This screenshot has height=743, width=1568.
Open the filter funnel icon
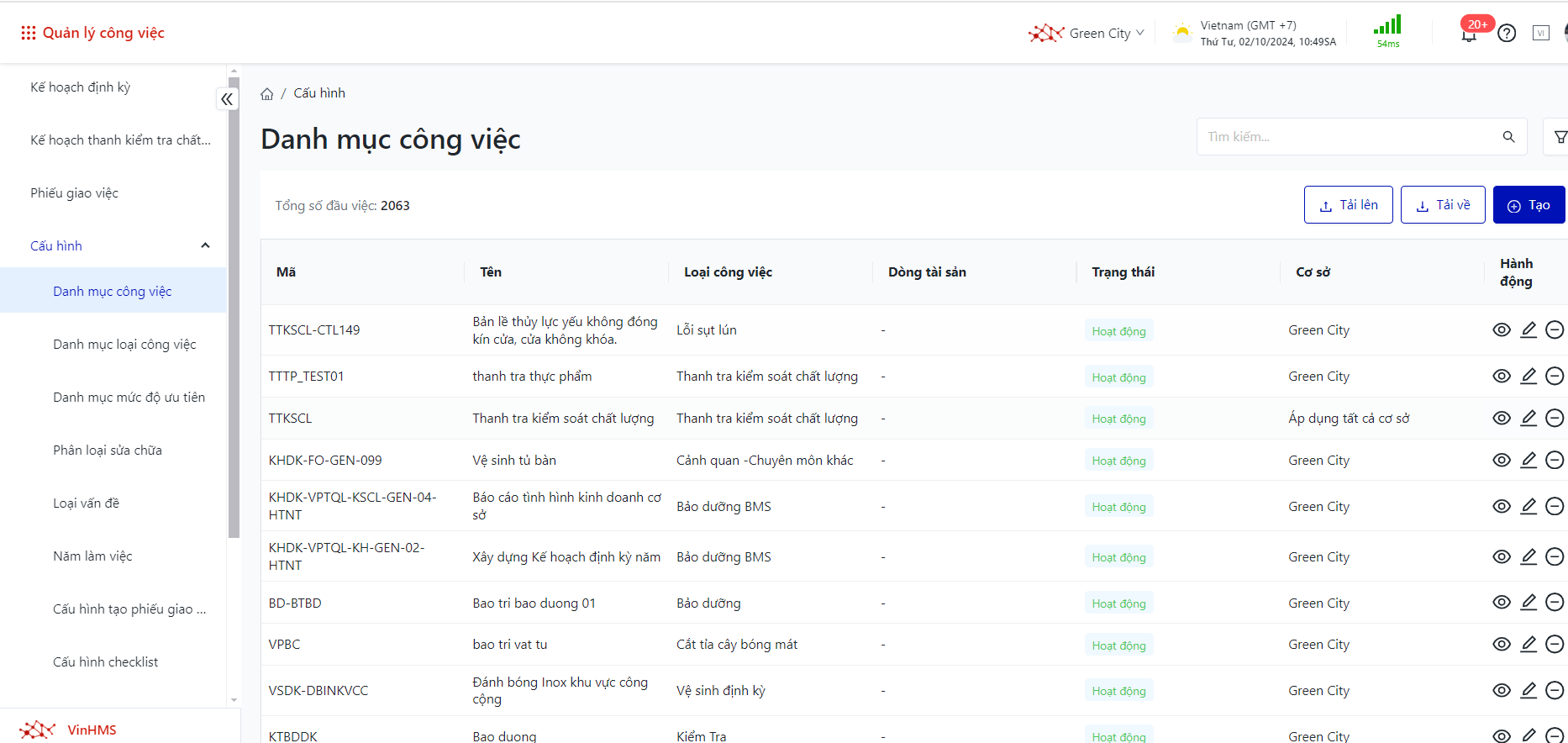1560,137
